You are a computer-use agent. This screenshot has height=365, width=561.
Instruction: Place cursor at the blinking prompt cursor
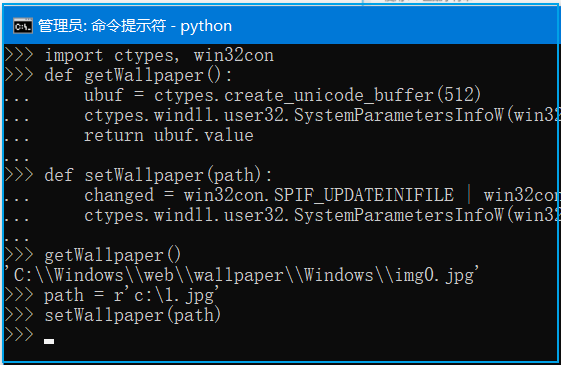point(49,341)
